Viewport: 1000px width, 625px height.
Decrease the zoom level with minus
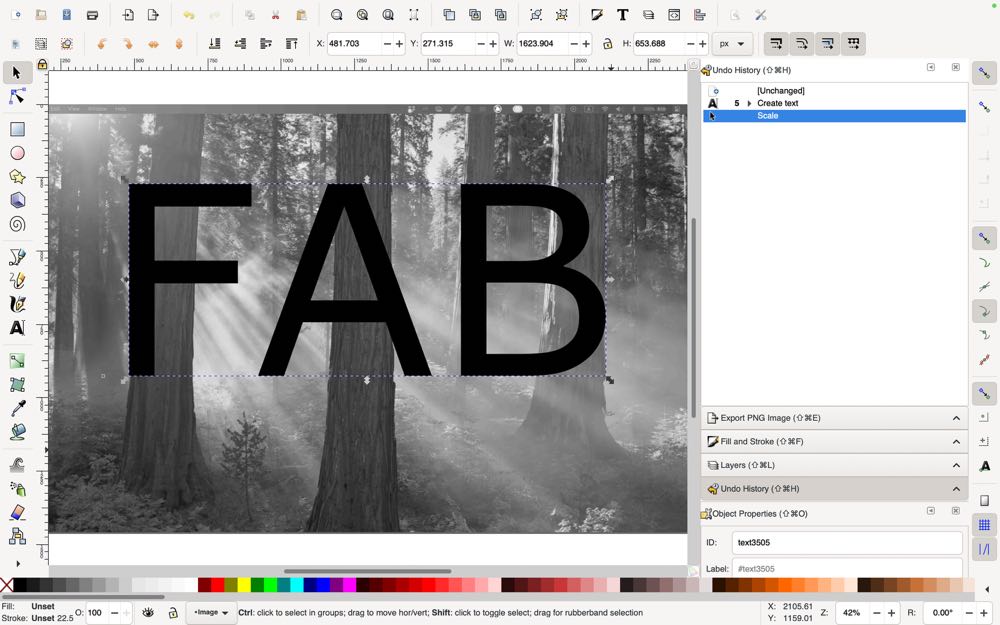tap(876, 612)
